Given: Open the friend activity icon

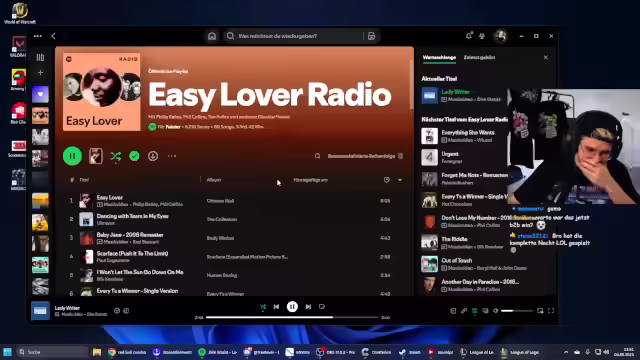Looking at the screenshot, I should (482, 36).
